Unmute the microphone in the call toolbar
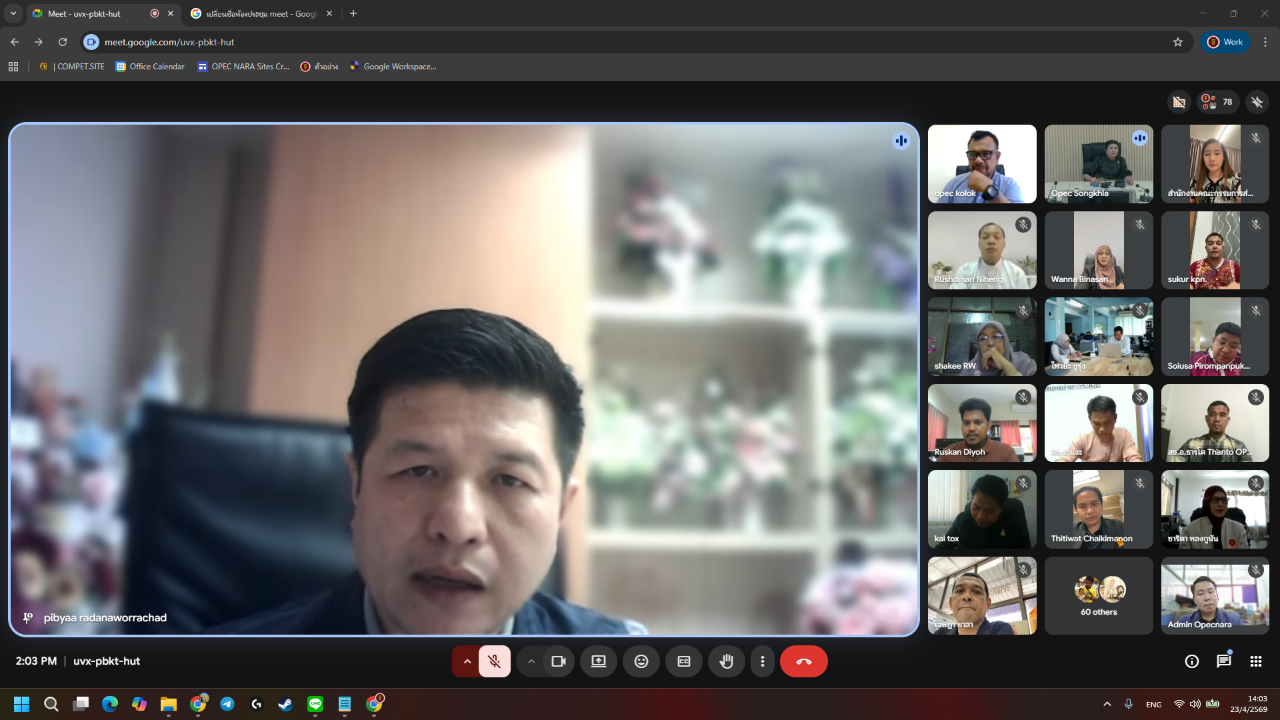This screenshot has width=1280, height=720. (x=494, y=661)
